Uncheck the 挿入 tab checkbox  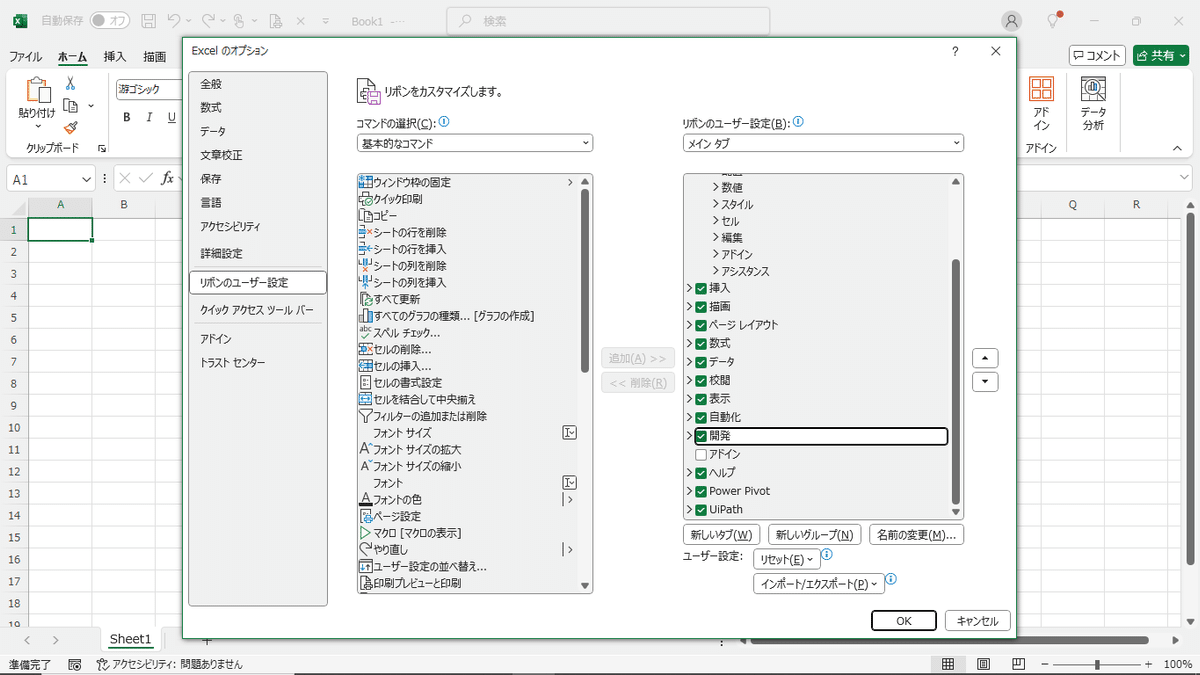[701, 288]
